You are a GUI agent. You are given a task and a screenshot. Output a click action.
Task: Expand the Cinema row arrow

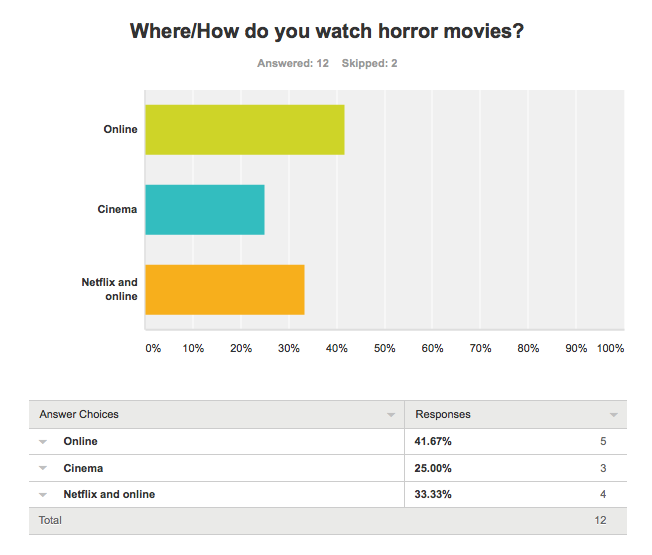(x=43, y=469)
